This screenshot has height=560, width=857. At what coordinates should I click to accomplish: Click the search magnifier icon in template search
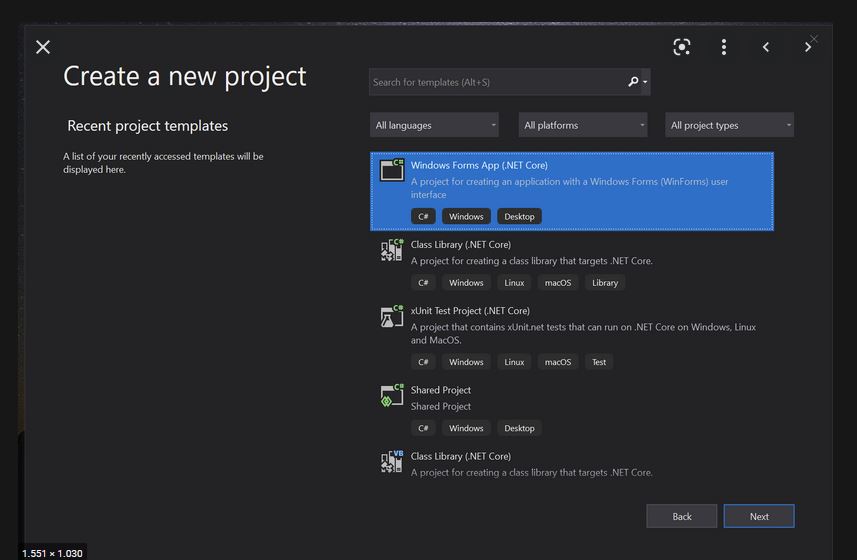[633, 82]
